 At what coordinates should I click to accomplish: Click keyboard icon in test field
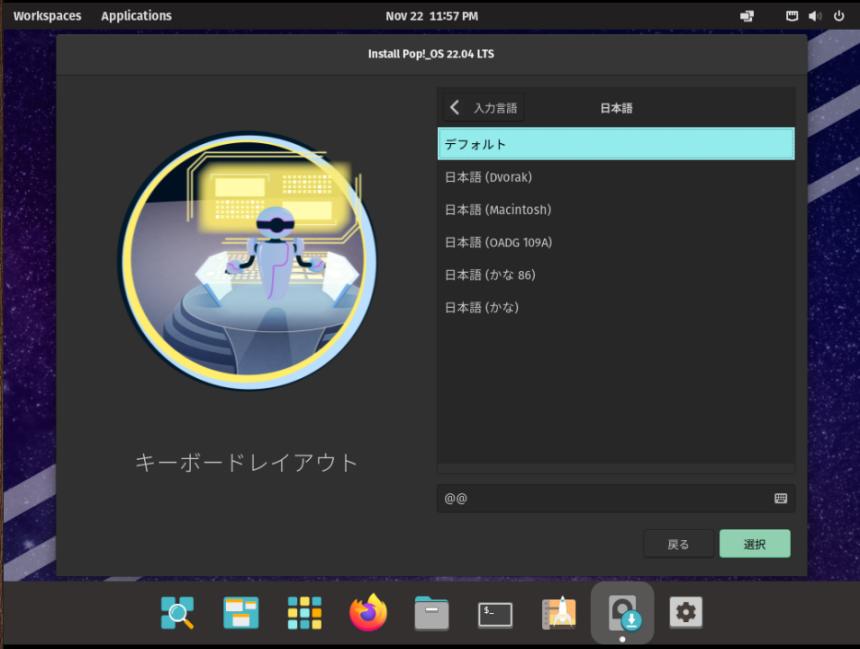tap(780, 498)
